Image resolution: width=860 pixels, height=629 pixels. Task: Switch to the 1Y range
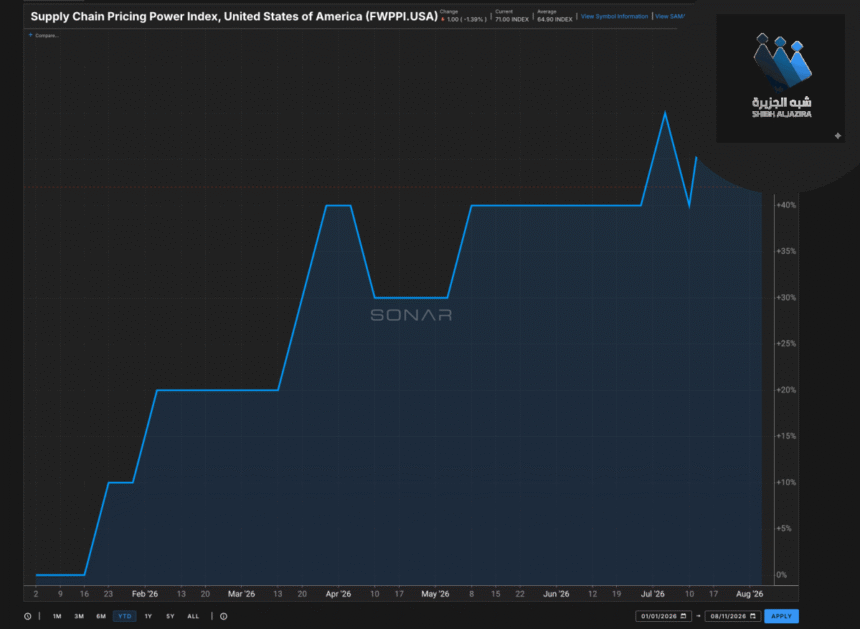pos(148,616)
